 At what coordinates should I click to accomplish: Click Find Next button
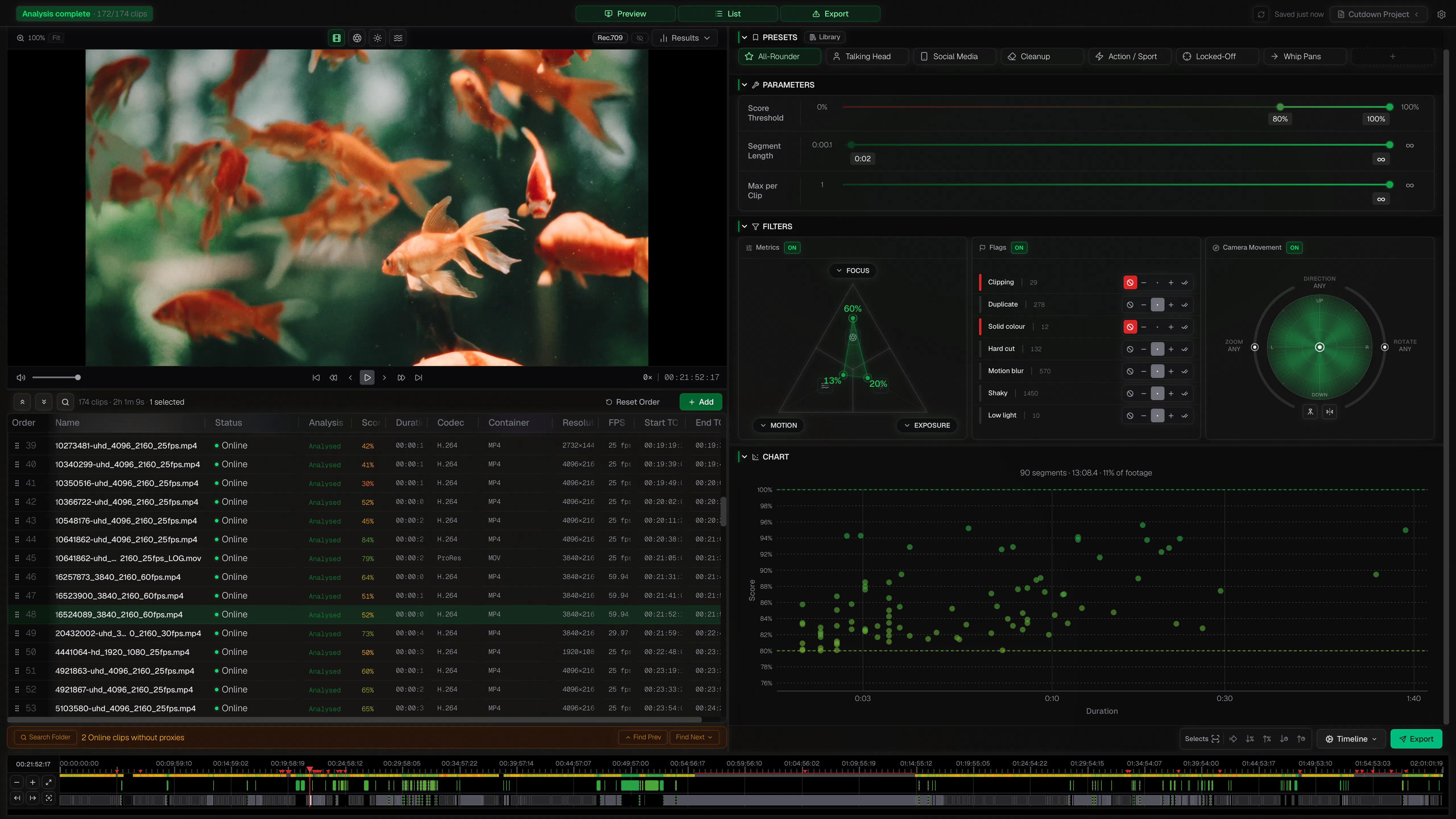coord(694,737)
